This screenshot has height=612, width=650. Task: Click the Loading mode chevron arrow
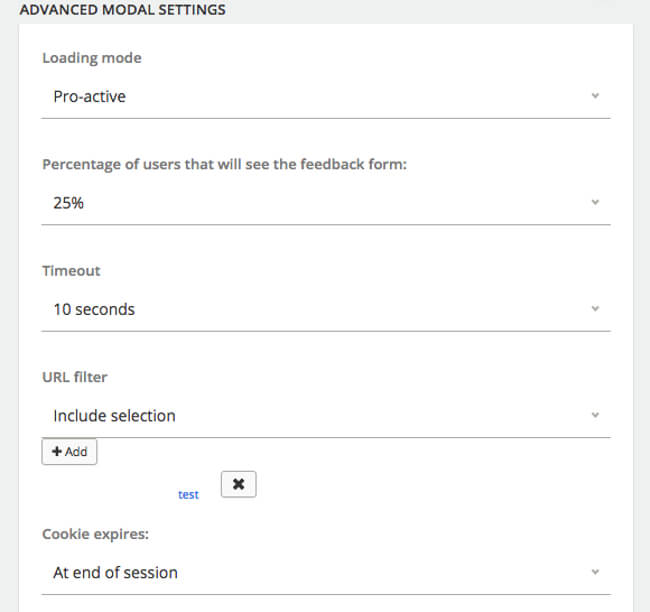595,96
